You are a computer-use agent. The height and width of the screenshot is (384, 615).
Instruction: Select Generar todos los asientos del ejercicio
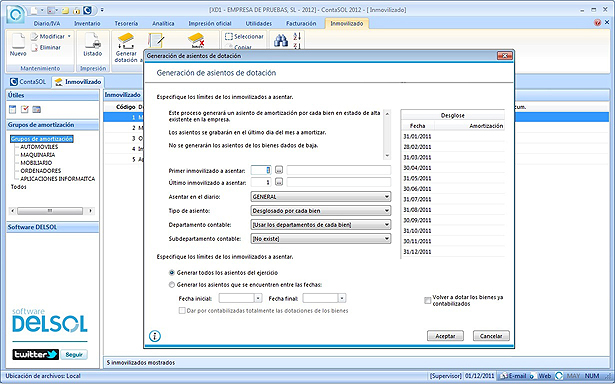(x=172, y=273)
